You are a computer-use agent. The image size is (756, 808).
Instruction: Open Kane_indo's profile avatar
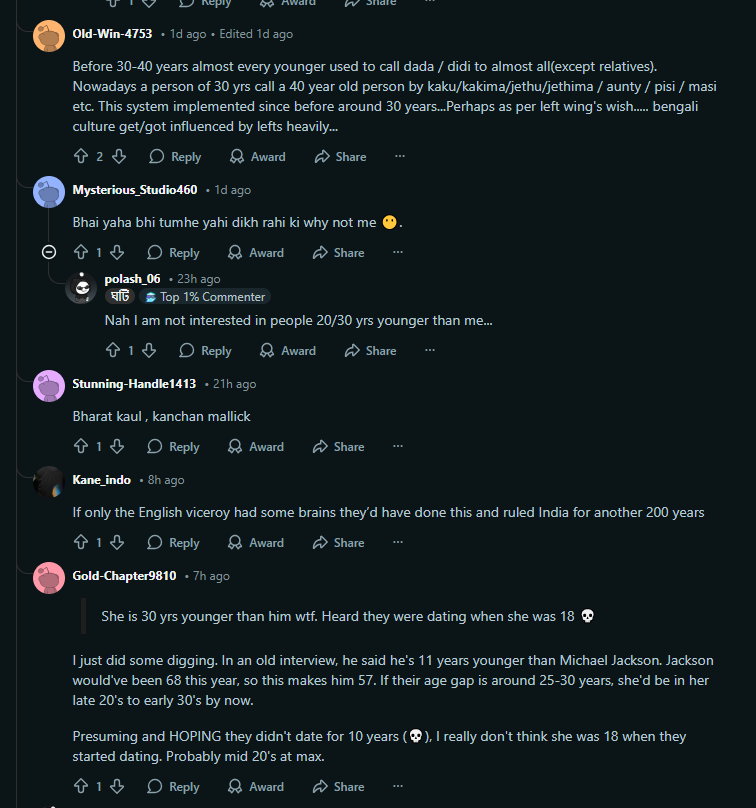coord(49,481)
